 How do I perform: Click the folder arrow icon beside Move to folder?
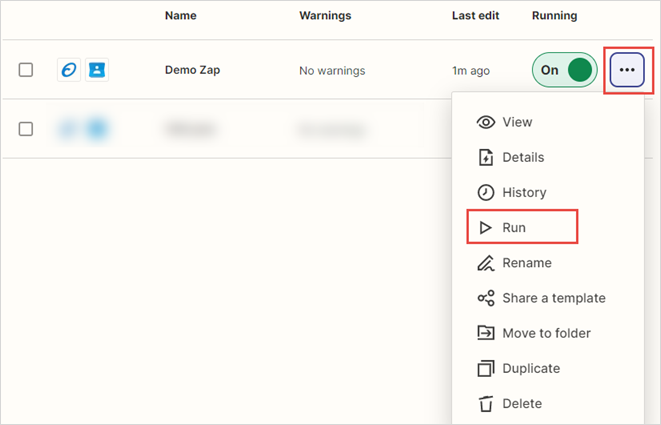[x=486, y=333]
